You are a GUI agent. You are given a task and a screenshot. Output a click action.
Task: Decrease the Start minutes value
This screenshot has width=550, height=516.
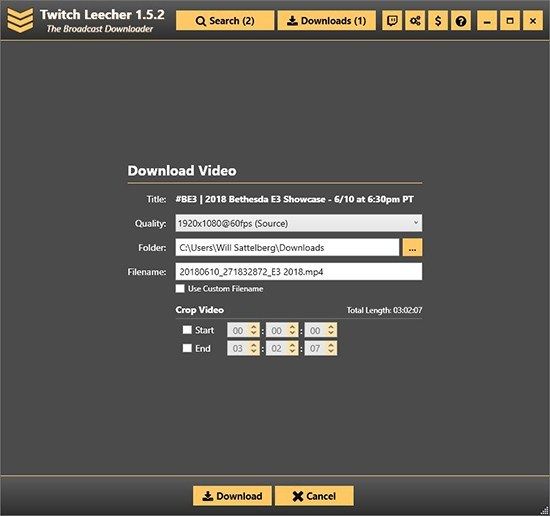coord(292,334)
